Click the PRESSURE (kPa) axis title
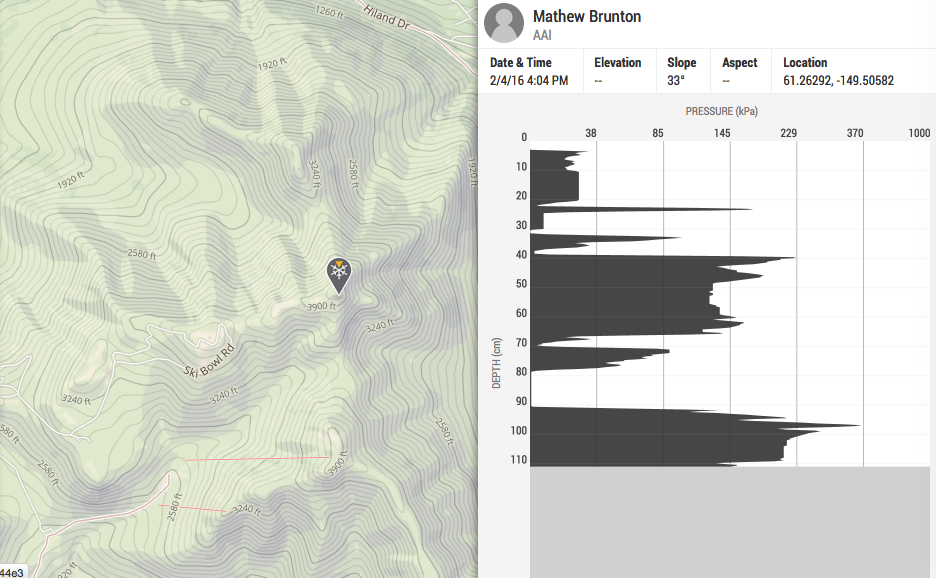Viewport: 936px width, 578px height. pos(722,111)
